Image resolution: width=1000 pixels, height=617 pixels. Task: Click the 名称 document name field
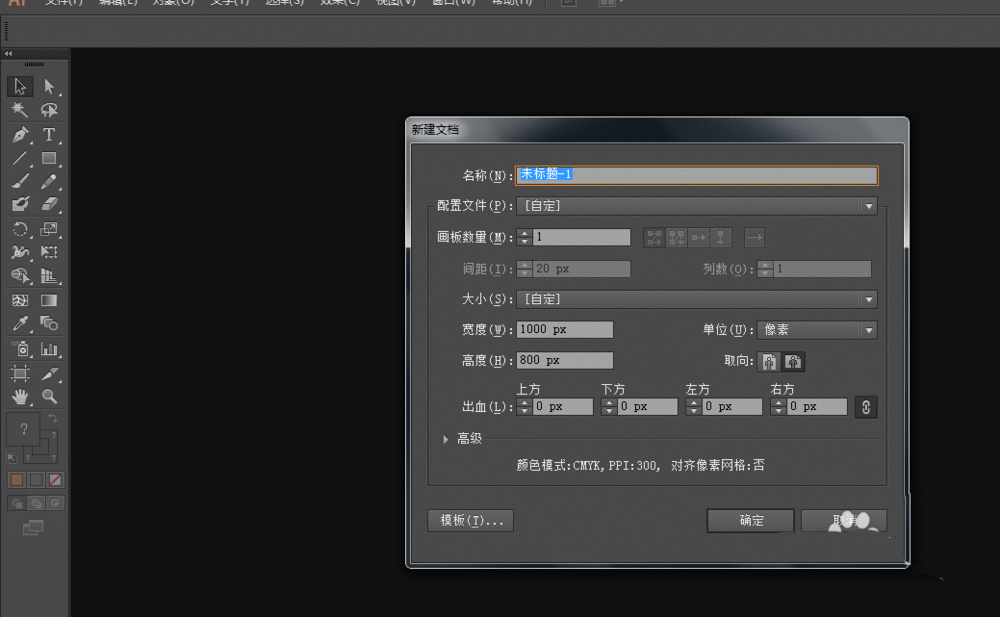tap(697, 174)
